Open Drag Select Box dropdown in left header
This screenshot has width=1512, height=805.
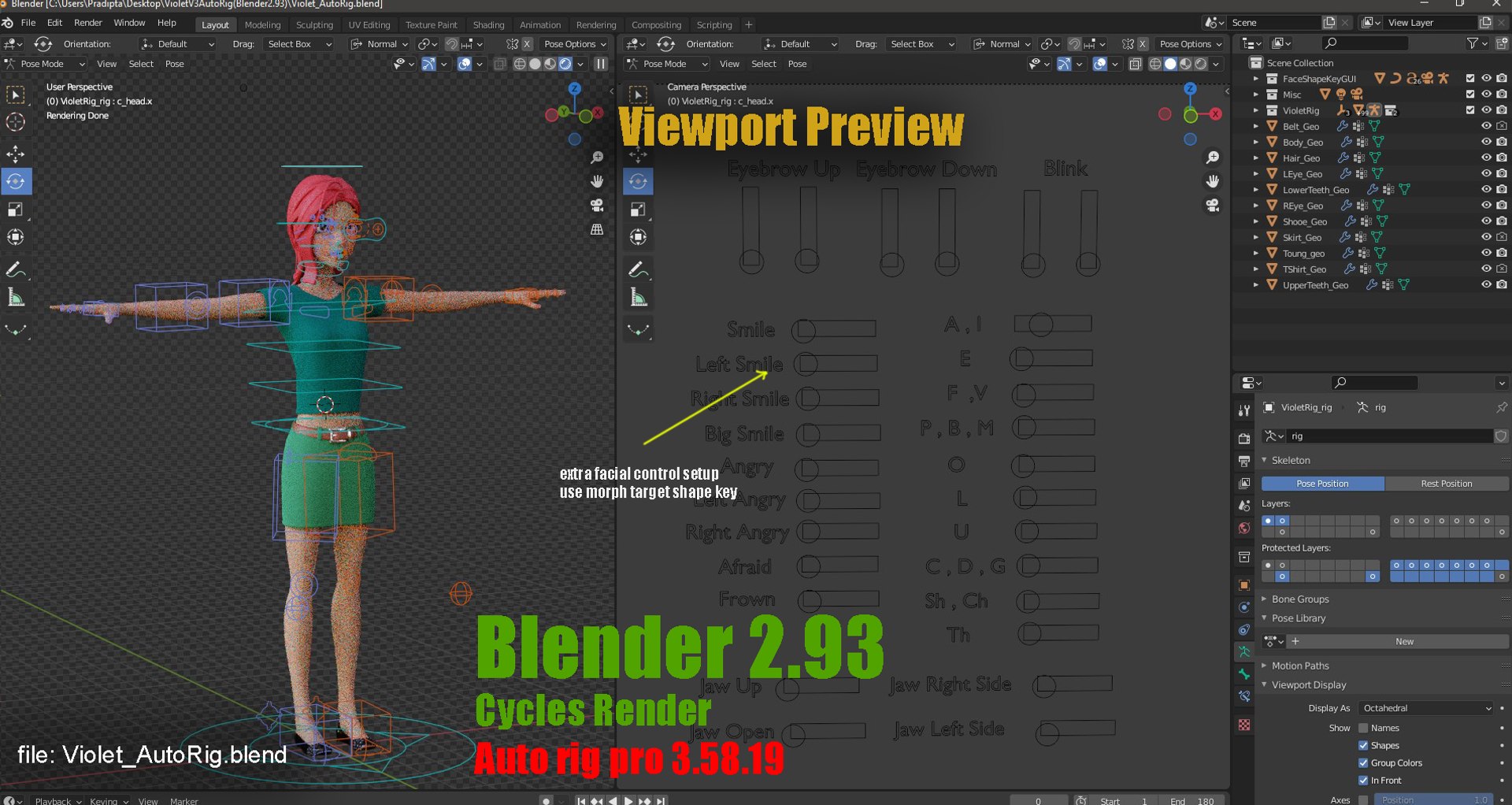point(298,44)
